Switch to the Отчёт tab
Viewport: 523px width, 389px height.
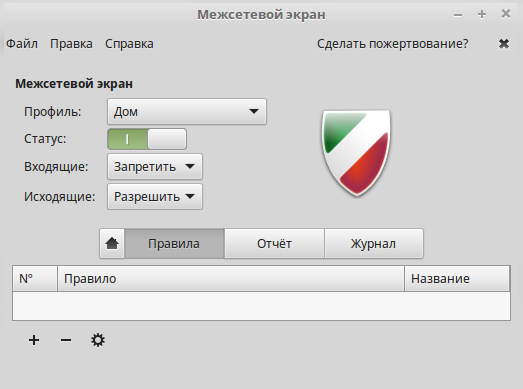coord(274,244)
